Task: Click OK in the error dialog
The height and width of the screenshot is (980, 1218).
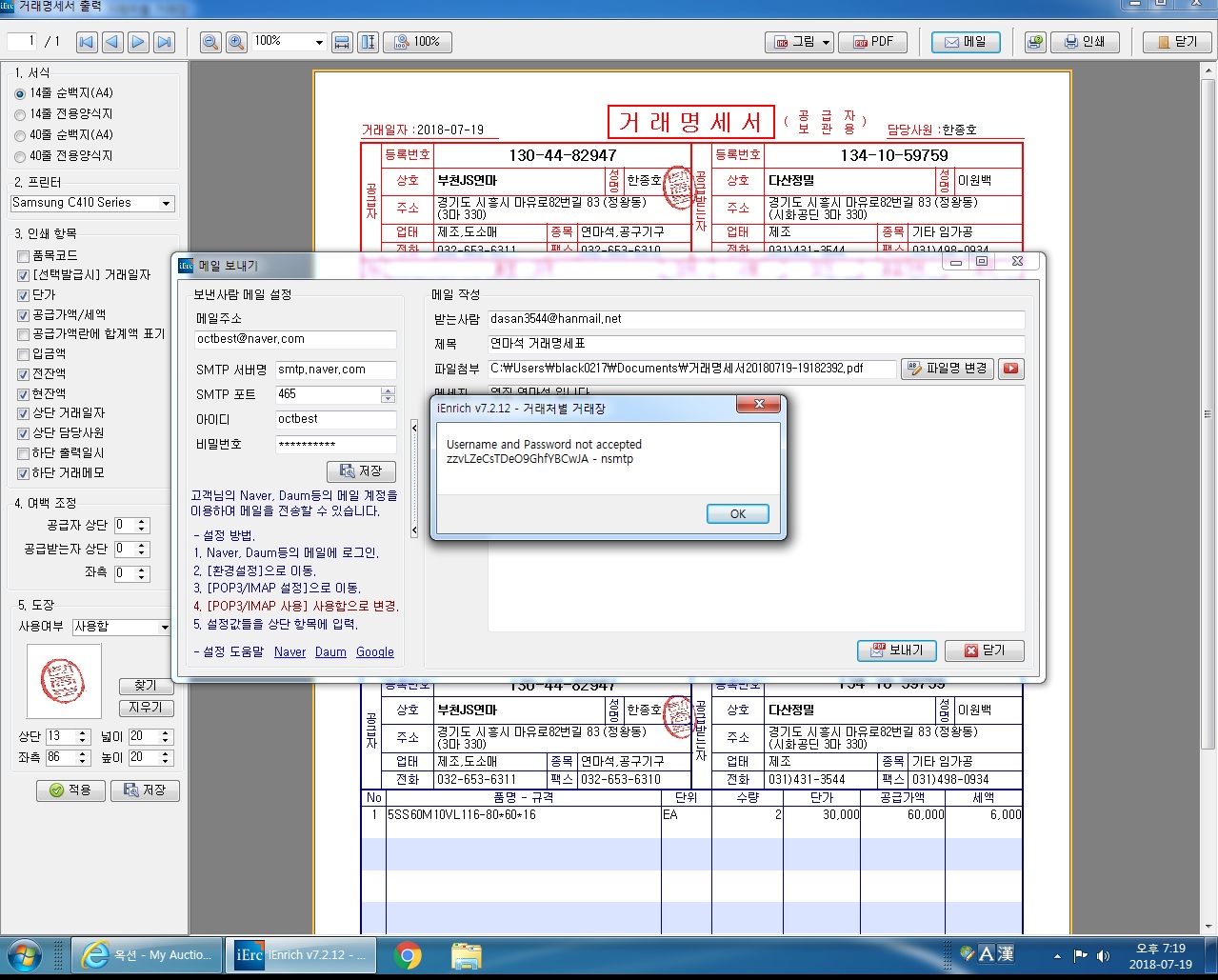Action: [x=737, y=513]
